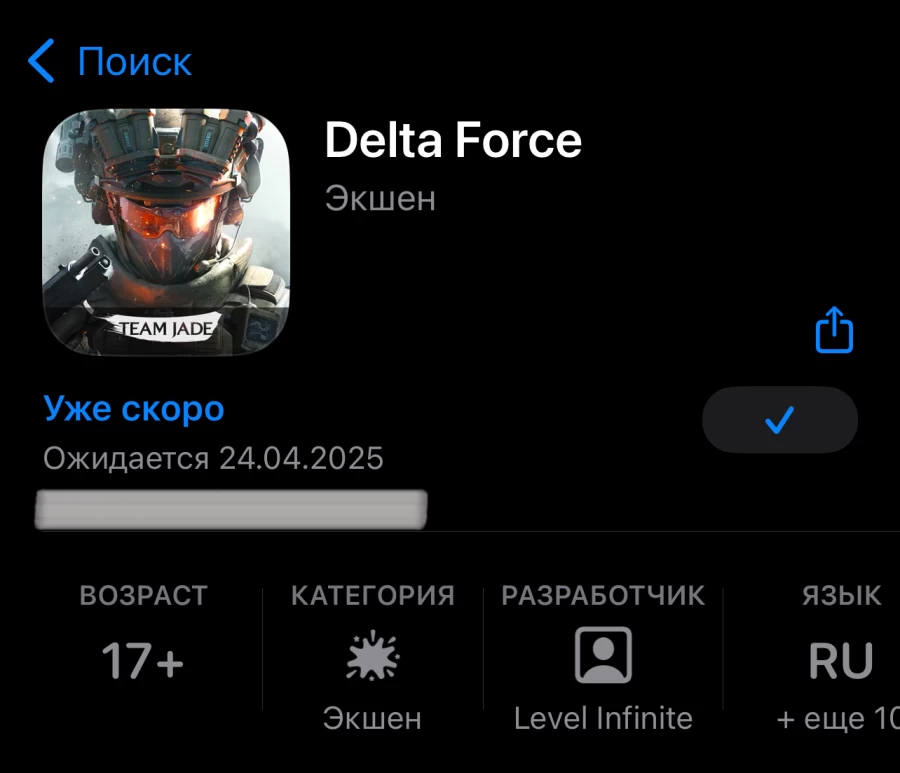Screen dimensions: 900x773
Task: Select Экшен subtitle under the app title
Action: pyautogui.click(x=380, y=198)
